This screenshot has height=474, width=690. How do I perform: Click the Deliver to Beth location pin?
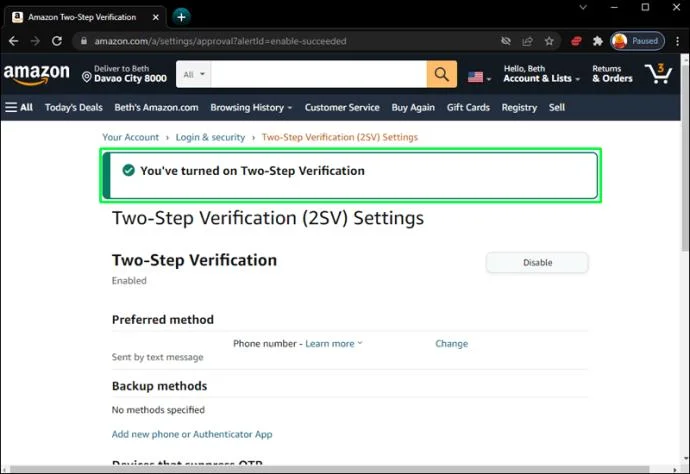pyautogui.click(x=87, y=77)
